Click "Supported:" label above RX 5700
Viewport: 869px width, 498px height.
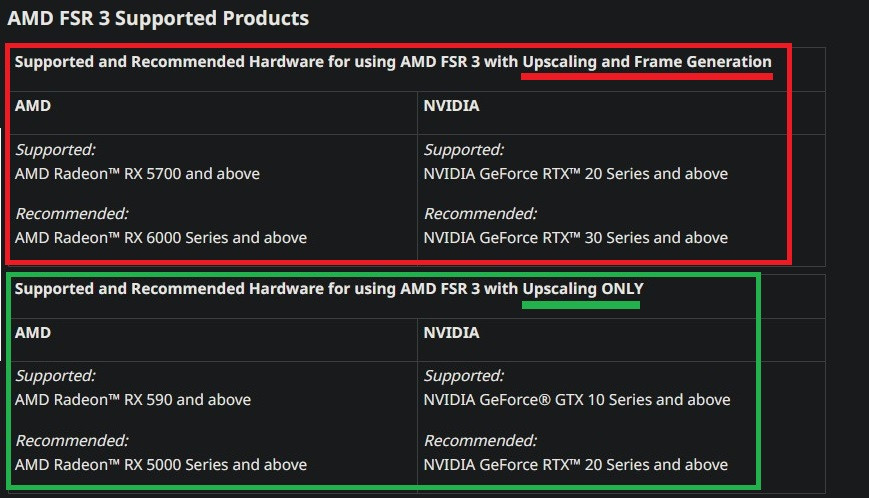pyautogui.click(x=55, y=150)
